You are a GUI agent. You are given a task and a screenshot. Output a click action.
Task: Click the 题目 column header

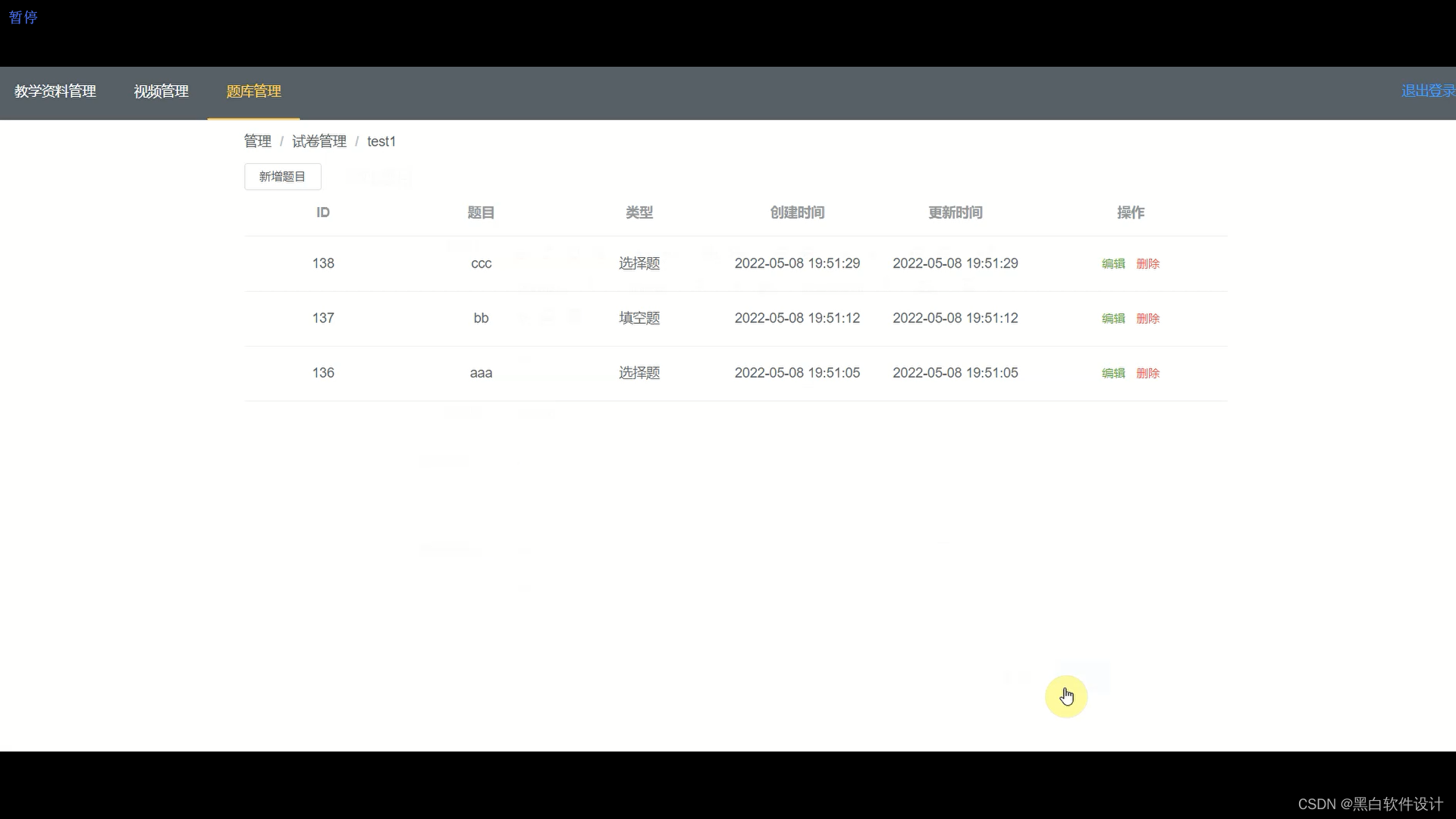[481, 212]
